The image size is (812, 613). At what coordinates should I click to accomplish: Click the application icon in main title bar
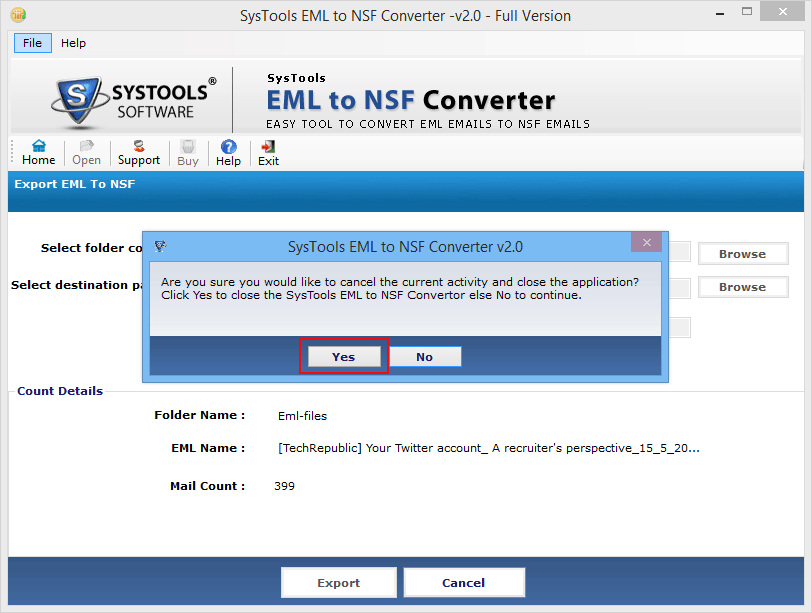[x=18, y=15]
